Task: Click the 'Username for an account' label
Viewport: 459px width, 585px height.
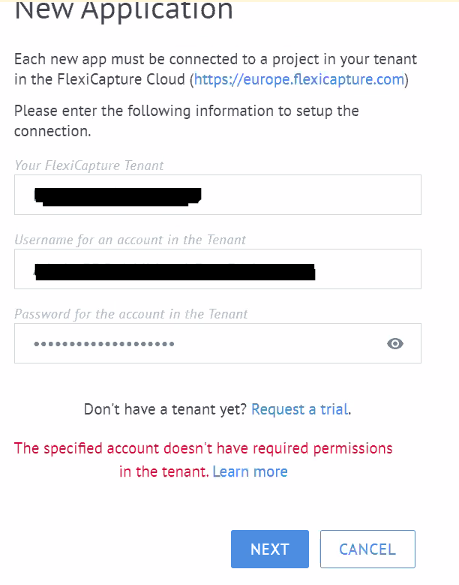Action: click(130, 240)
